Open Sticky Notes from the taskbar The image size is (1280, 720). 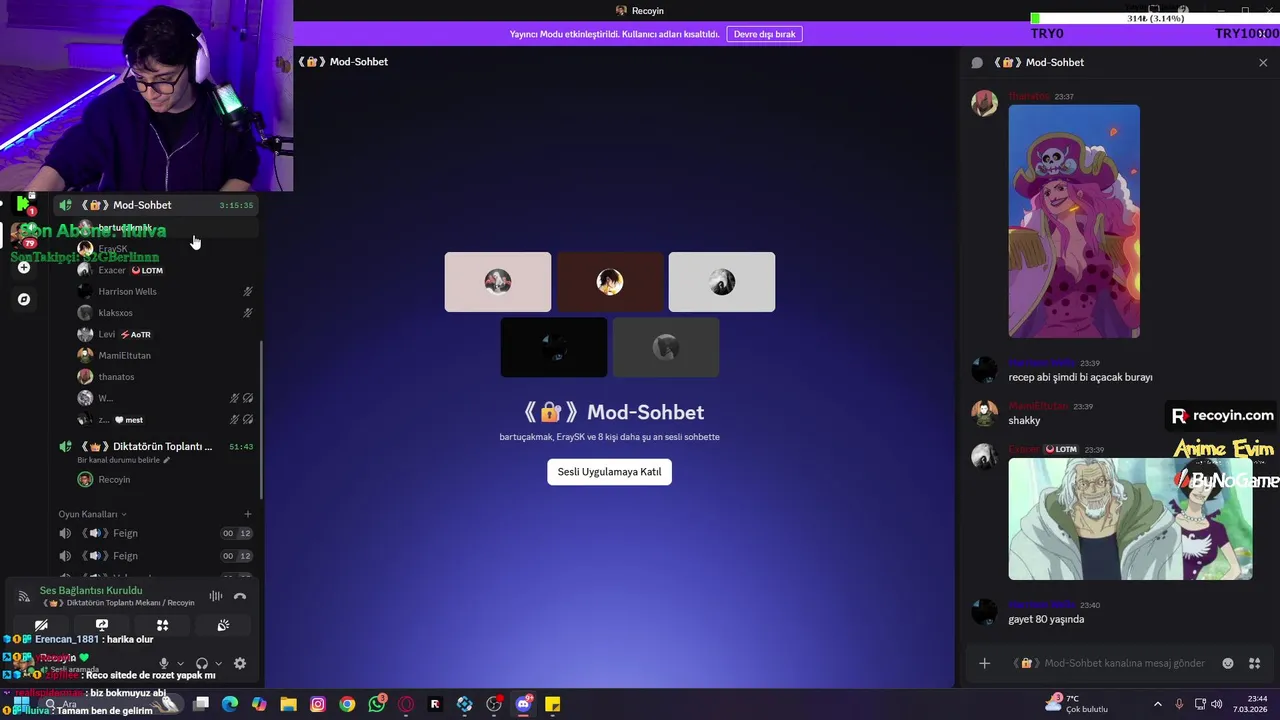(x=552, y=704)
